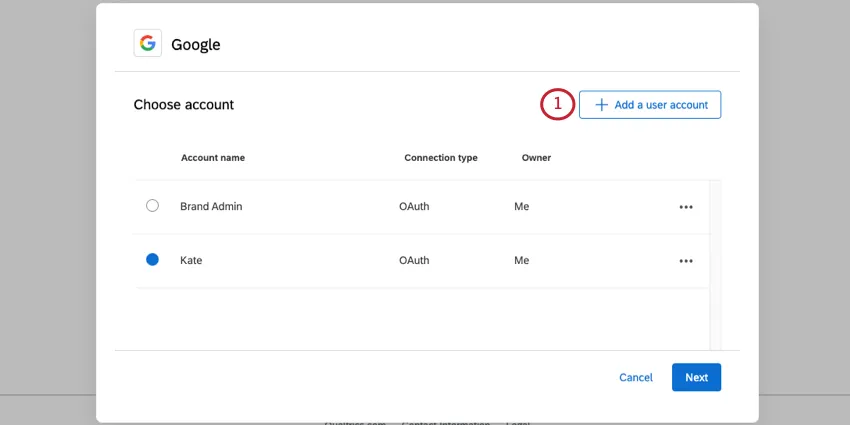Click the owner Me in Kate row
850x425 pixels.
[522, 261]
